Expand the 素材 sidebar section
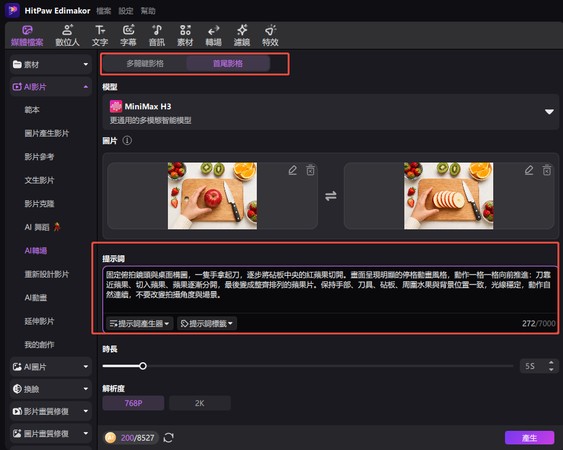 pyautogui.click(x=51, y=65)
